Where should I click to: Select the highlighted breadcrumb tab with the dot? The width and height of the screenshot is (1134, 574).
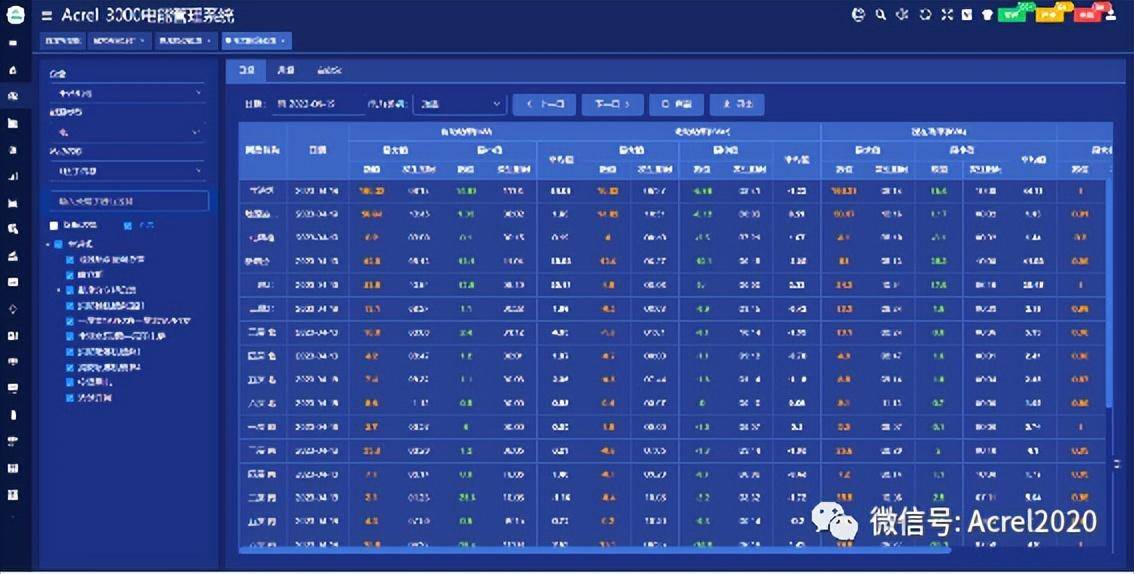pyautogui.click(x=257, y=40)
